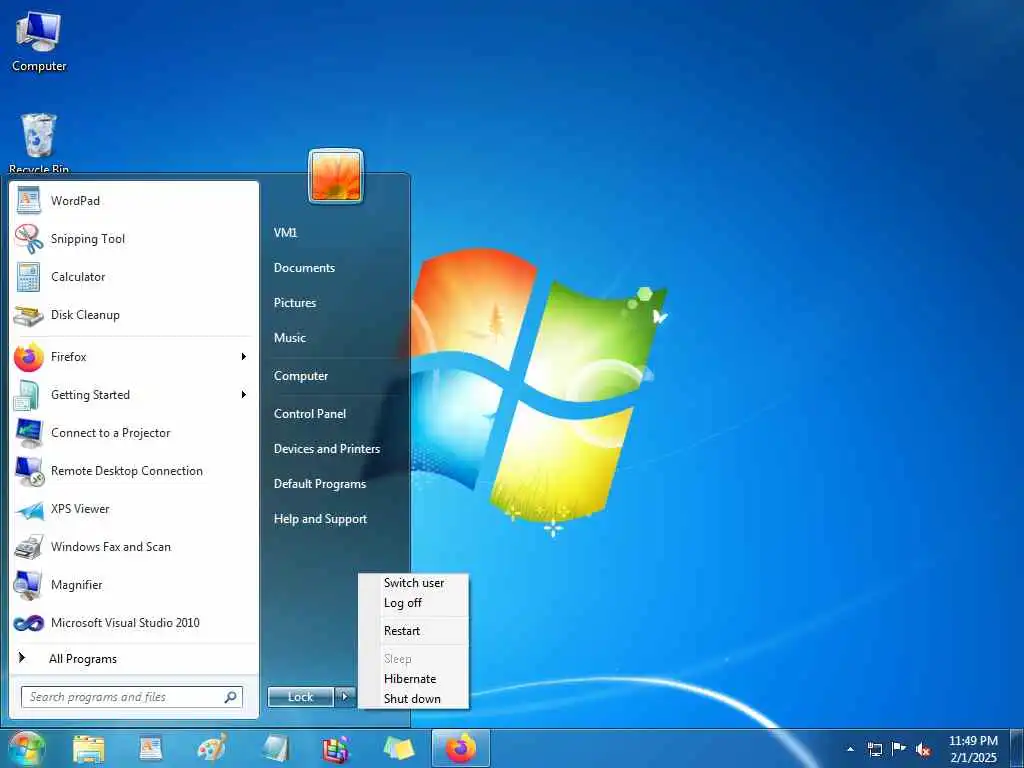Click the muted volume tray icon

[x=923, y=749]
